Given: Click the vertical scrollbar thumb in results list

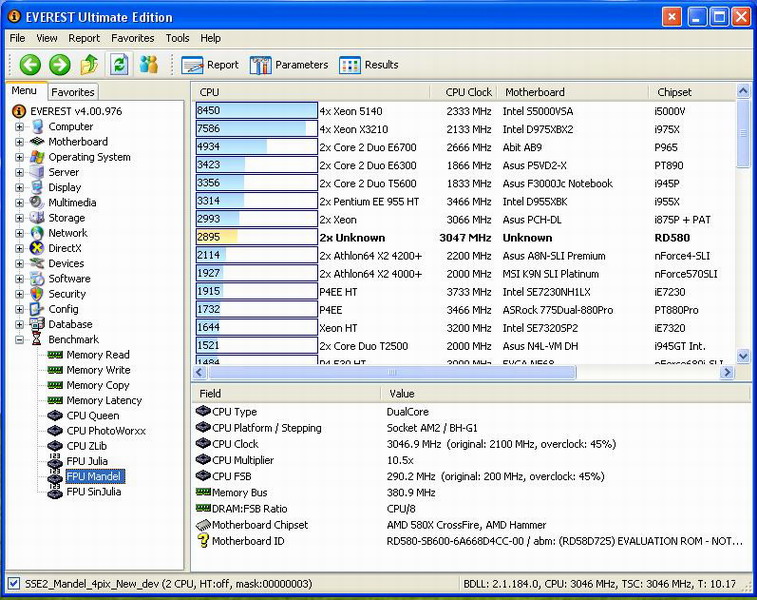Looking at the screenshot, I should 743,134.
